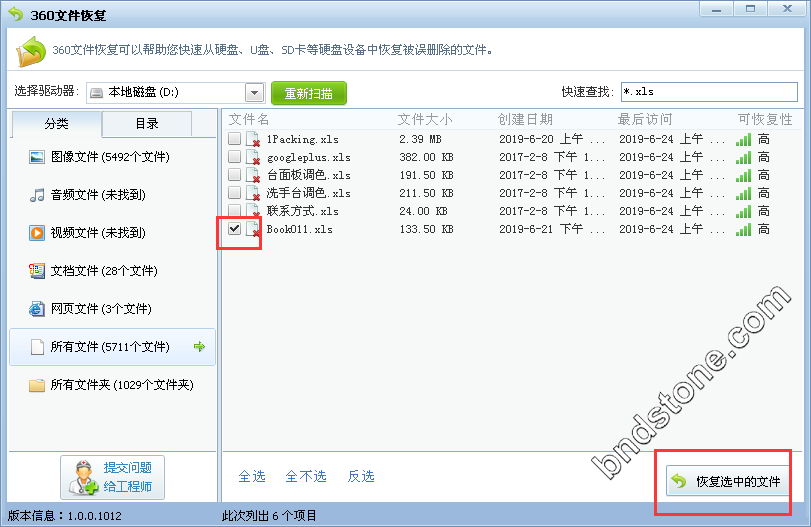The height and width of the screenshot is (527, 811).
Task: Click the 反选 link
Action: point(361,476)
